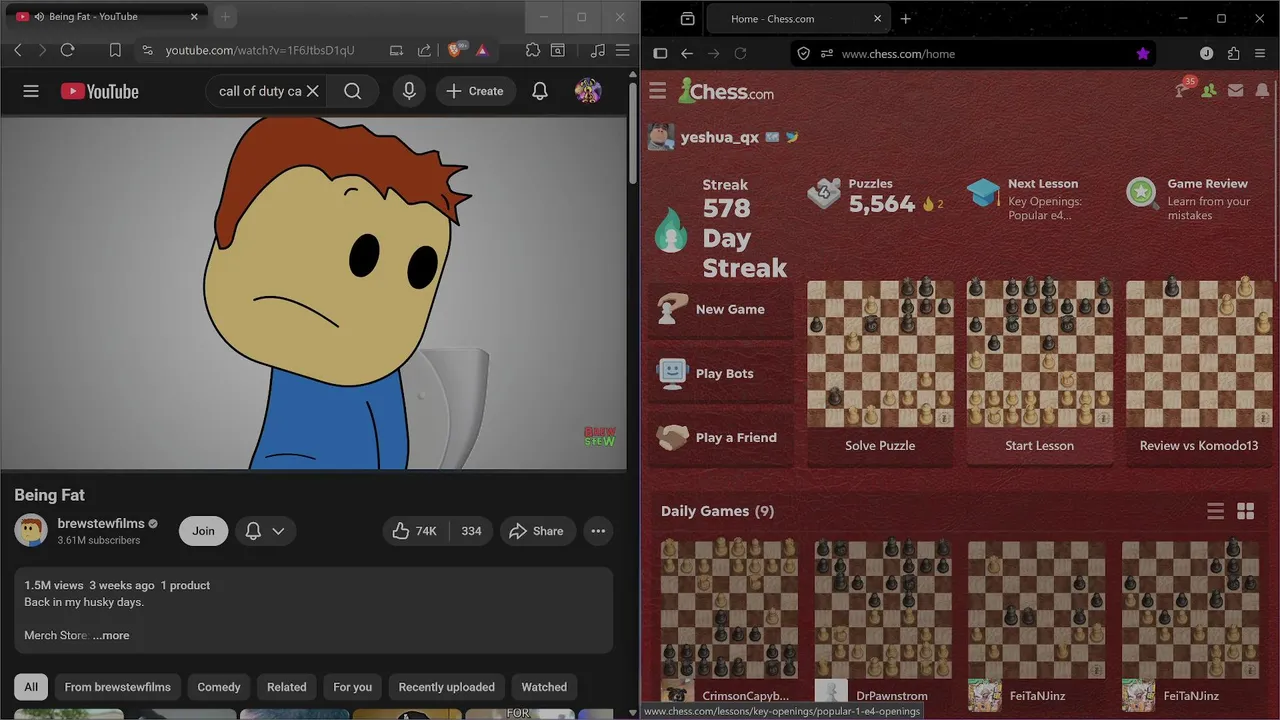The height and width of the screenshot is (720, 1280).
Task: Open yeshua_qx profile link
Action: click(720, 137)
